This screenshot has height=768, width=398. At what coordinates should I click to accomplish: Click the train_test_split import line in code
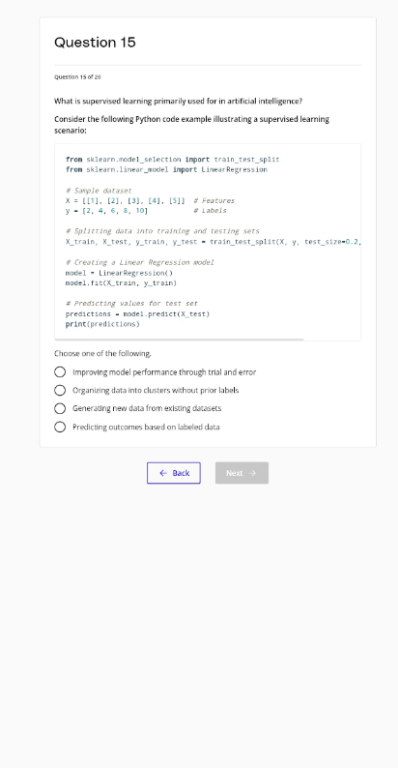[x=172, y=160]
